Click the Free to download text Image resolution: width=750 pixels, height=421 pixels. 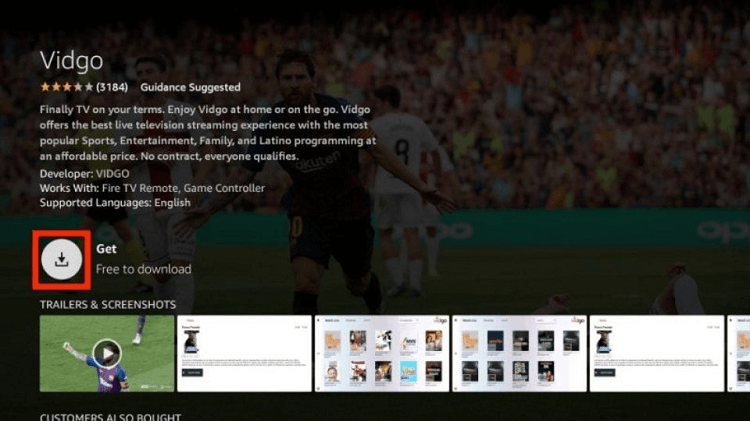(x=143, y=269)
